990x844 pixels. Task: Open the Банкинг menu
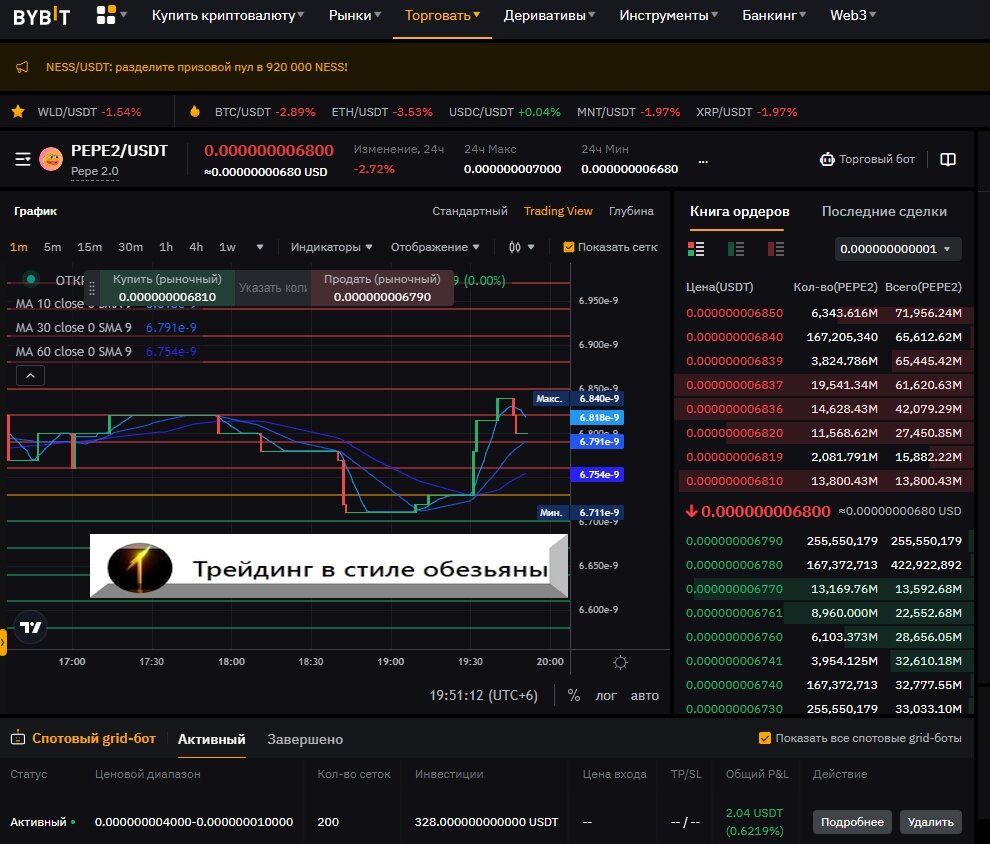point(773,15)
